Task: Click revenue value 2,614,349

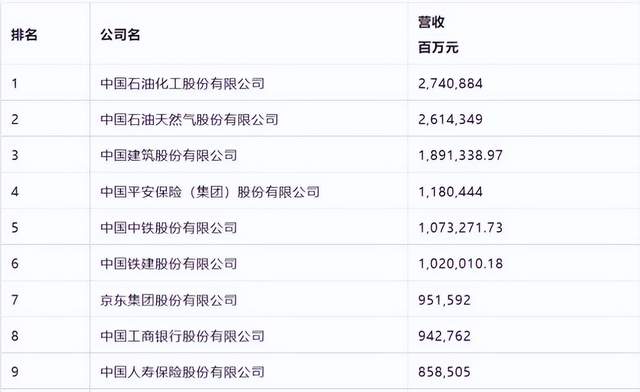Action: (450, 120)
